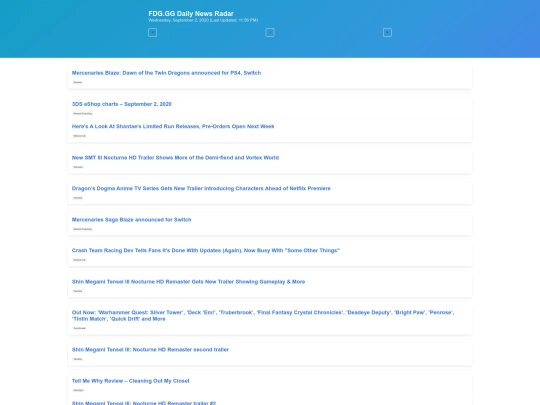This screenshot has height=405, width=540.
Task: Open Tell Me Why Review – Cleaning Out My Closet
Action: (131, 381)
